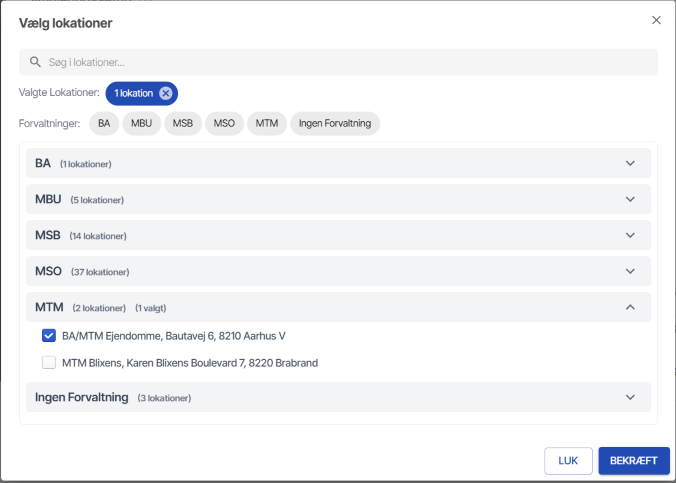Viewport: 676px width, 483px height.
Task: Filter by the MBU forvaltning chip
Action: coord(140,123)
